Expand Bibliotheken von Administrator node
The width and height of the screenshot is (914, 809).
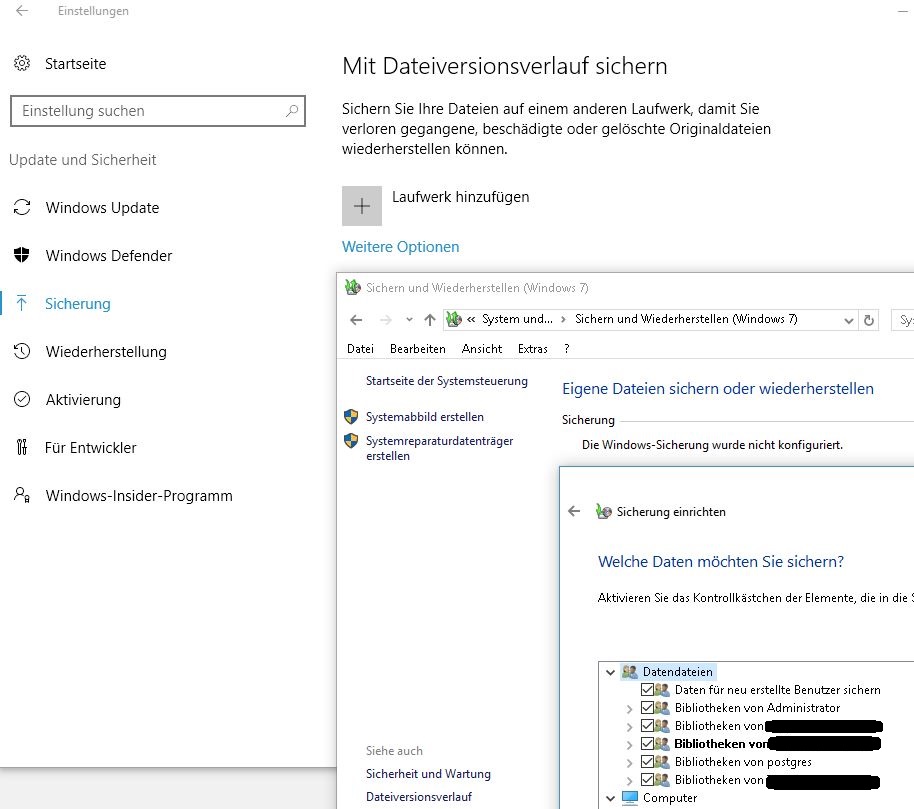[629, 708]
